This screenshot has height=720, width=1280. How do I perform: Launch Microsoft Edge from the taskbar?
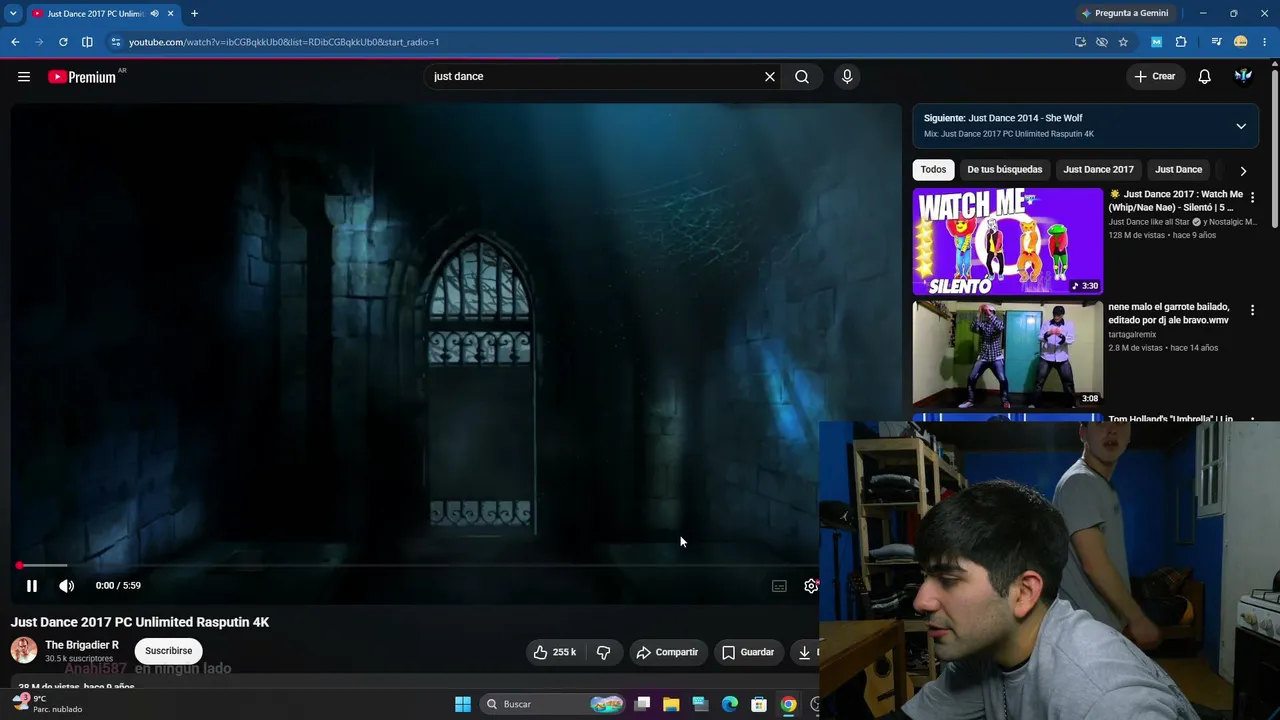tap(730, 704)
